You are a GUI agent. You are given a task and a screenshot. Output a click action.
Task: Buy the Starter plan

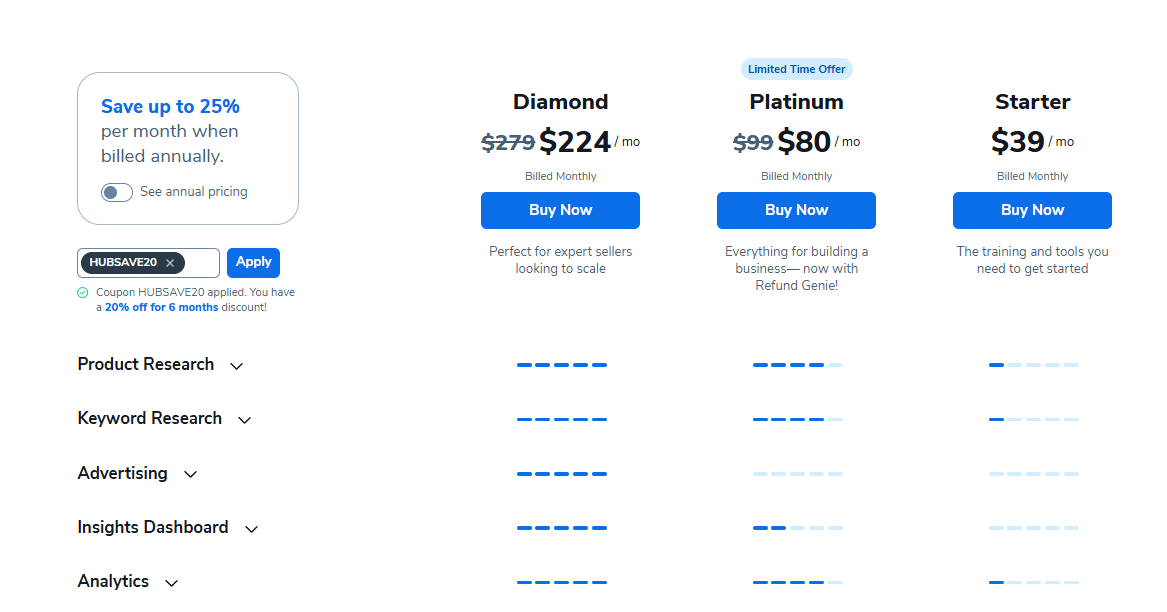[1032, 210]
